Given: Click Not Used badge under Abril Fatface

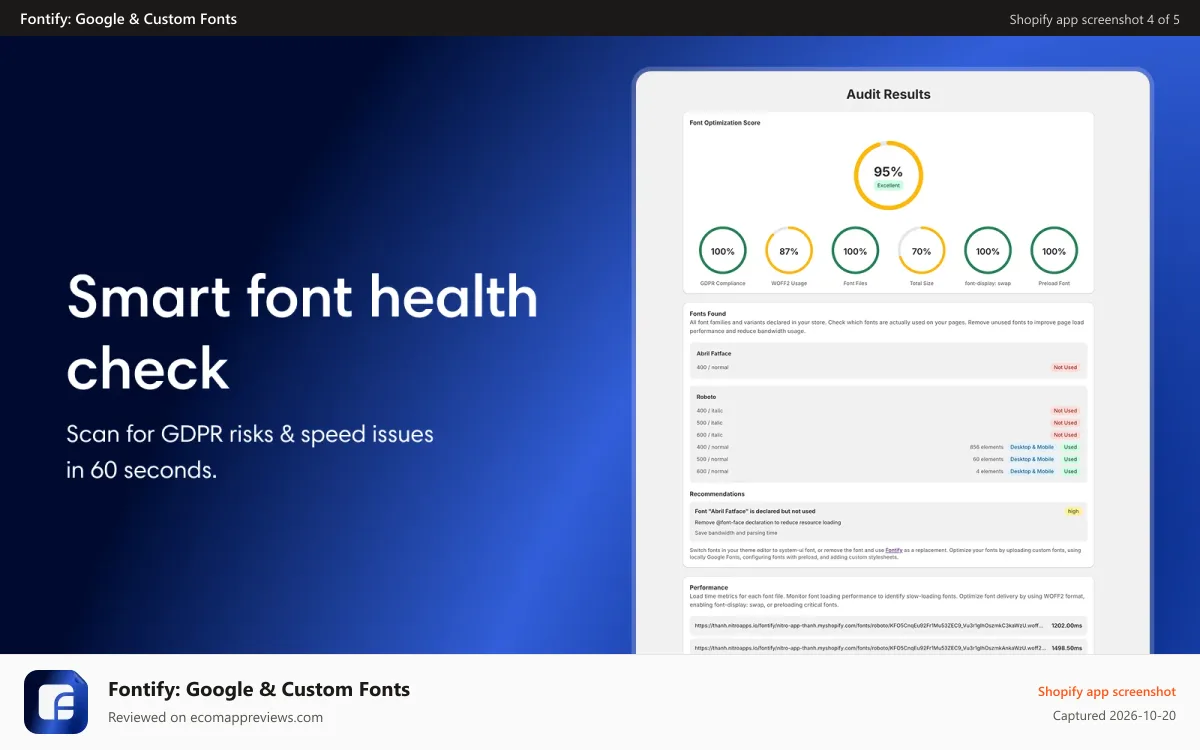Looking at the screenshot, I should (1065, 367).
